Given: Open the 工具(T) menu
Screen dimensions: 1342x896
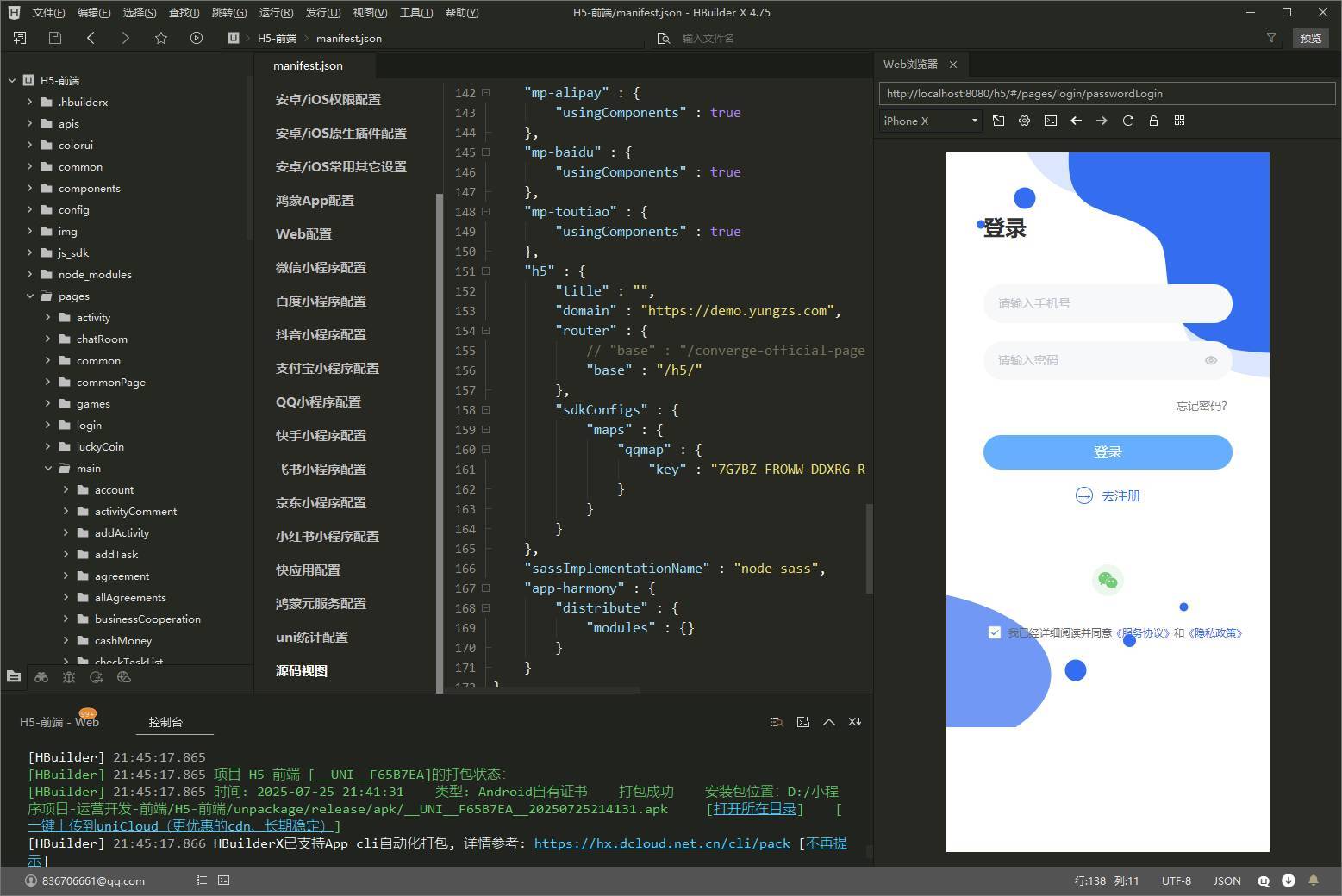Looking at the screenshot, I should point(416,12).
